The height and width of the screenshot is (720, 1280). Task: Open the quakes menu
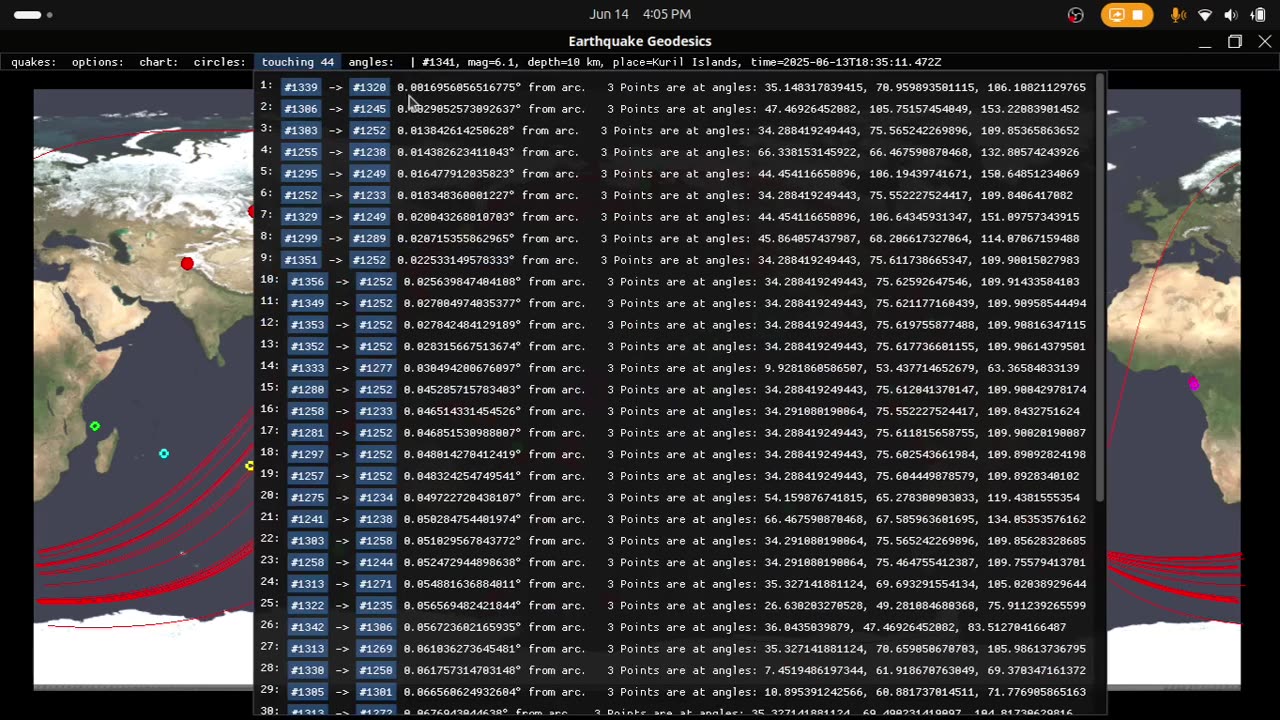click(x=34, y=62)
